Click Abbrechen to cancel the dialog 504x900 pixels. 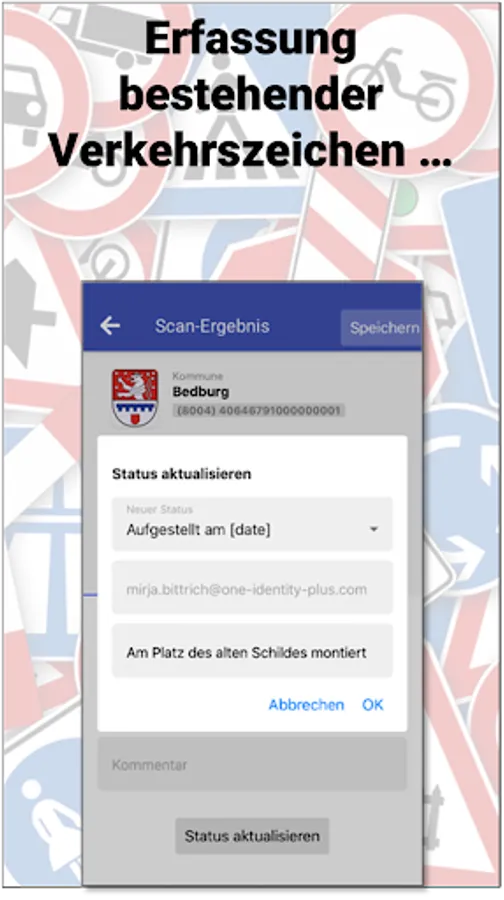pos(306,705)
